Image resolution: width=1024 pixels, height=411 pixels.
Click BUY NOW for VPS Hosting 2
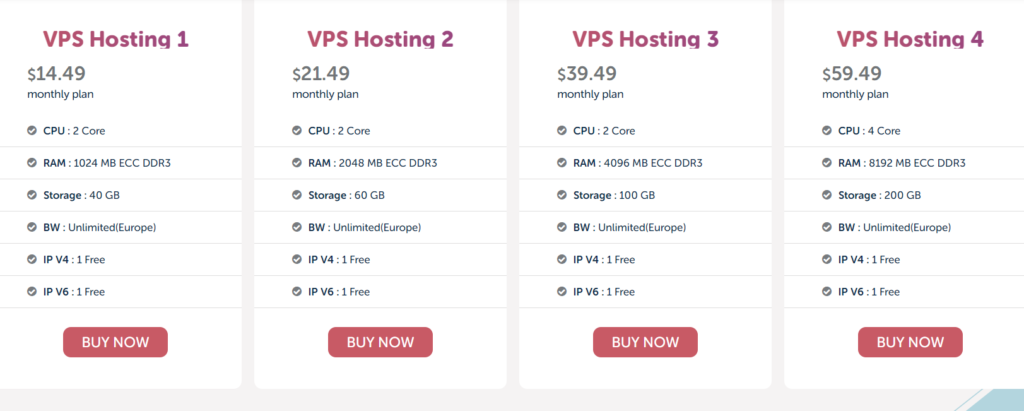click(380, 342)
